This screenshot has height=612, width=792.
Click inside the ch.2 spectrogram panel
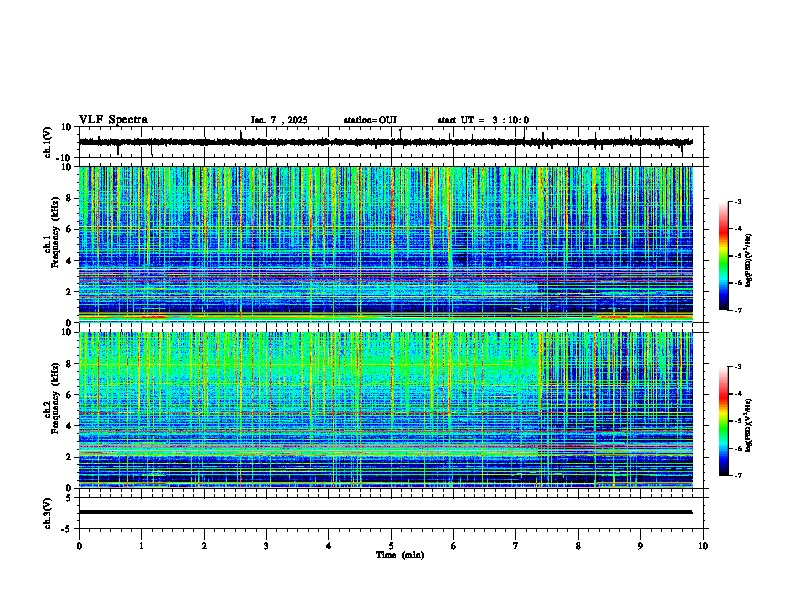[385, 410]
